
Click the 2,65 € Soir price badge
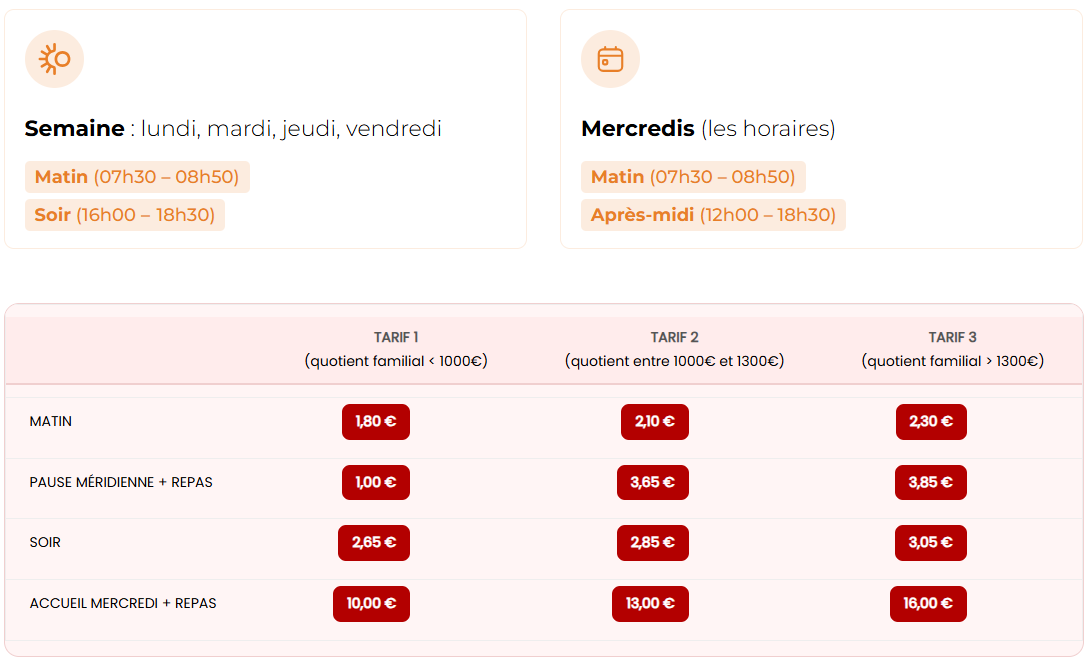374,543
